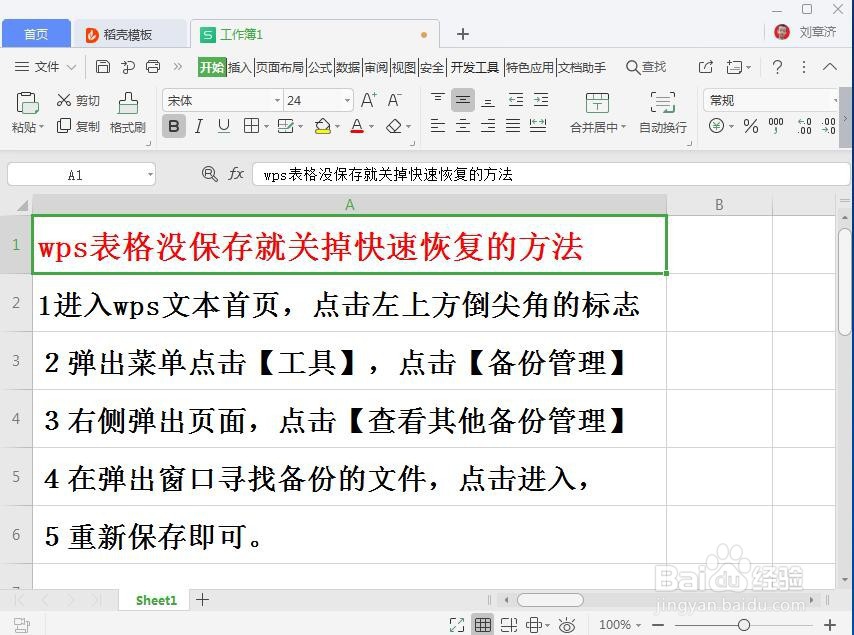Open the font size dropdown showing 24
854x635 pixels.
(x=347, y=100)
